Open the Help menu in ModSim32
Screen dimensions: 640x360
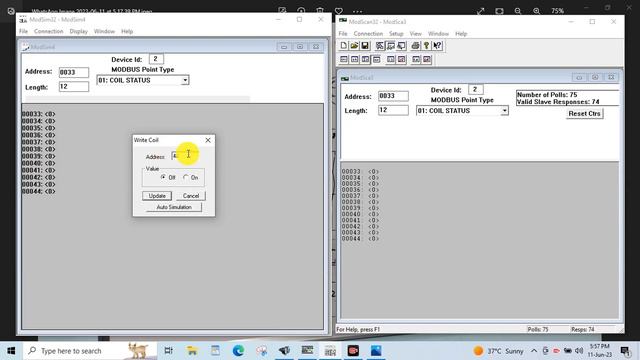127,31
